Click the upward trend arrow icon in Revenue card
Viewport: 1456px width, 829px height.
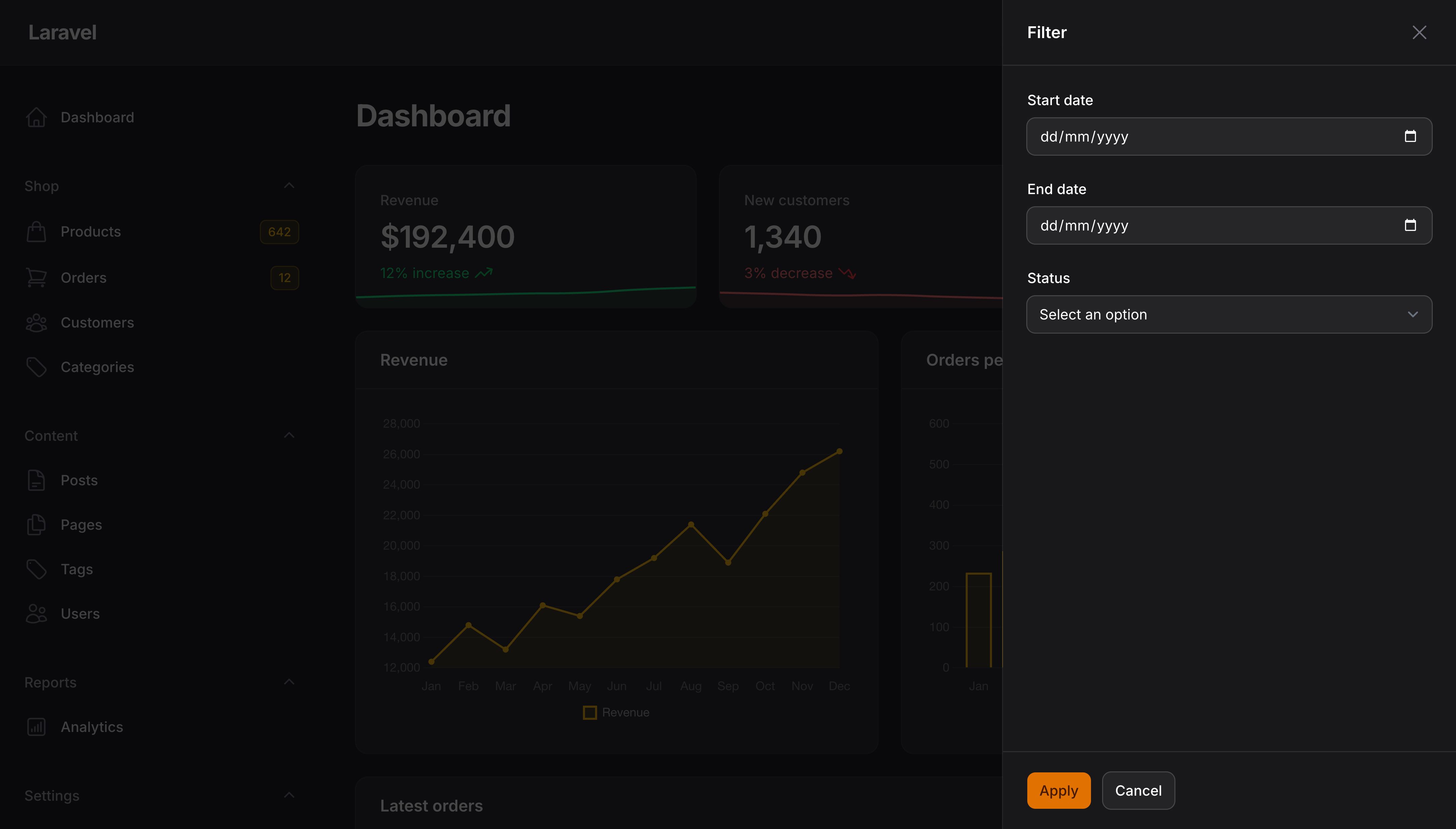coord(484,273)
